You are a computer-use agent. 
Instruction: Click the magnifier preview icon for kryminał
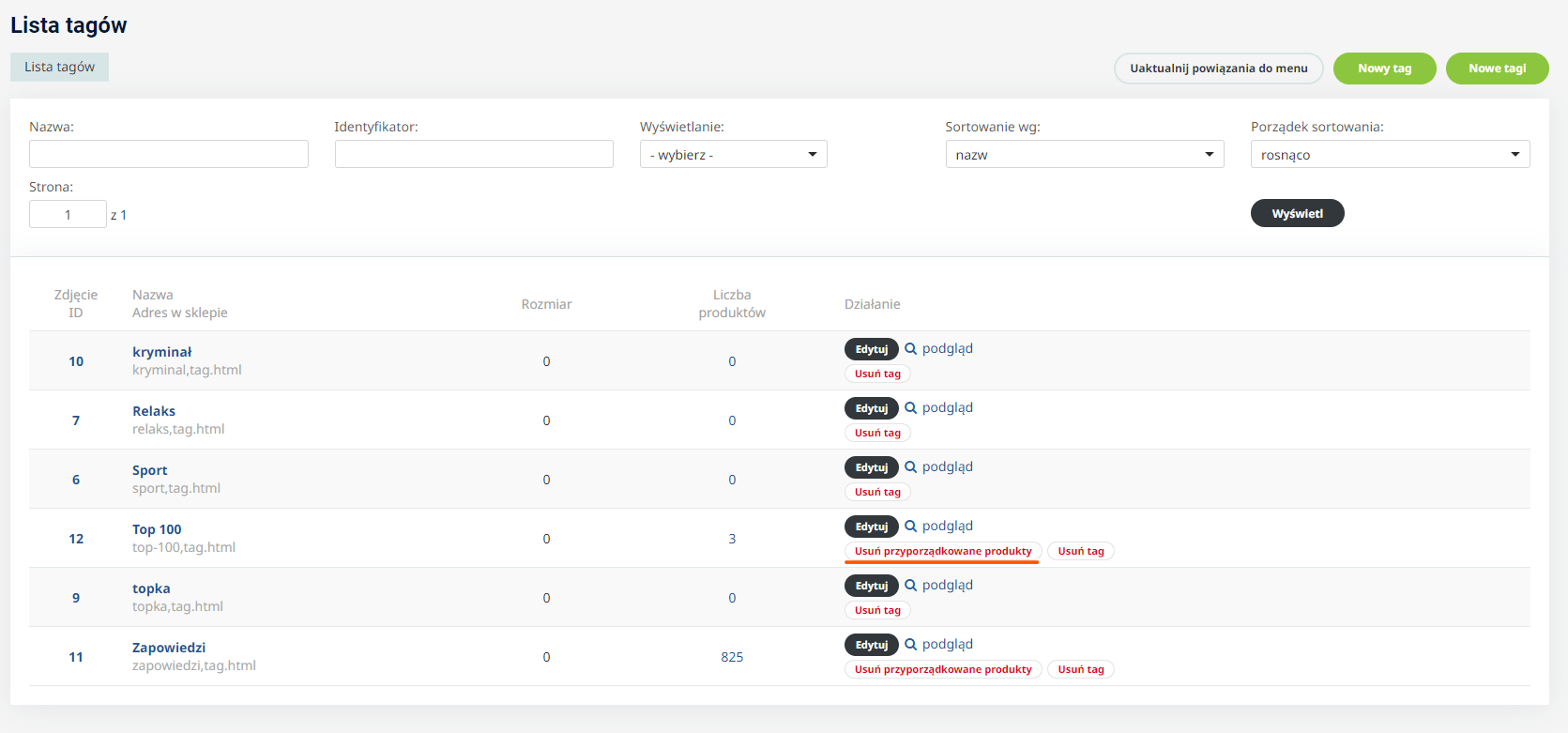[910, 348]
